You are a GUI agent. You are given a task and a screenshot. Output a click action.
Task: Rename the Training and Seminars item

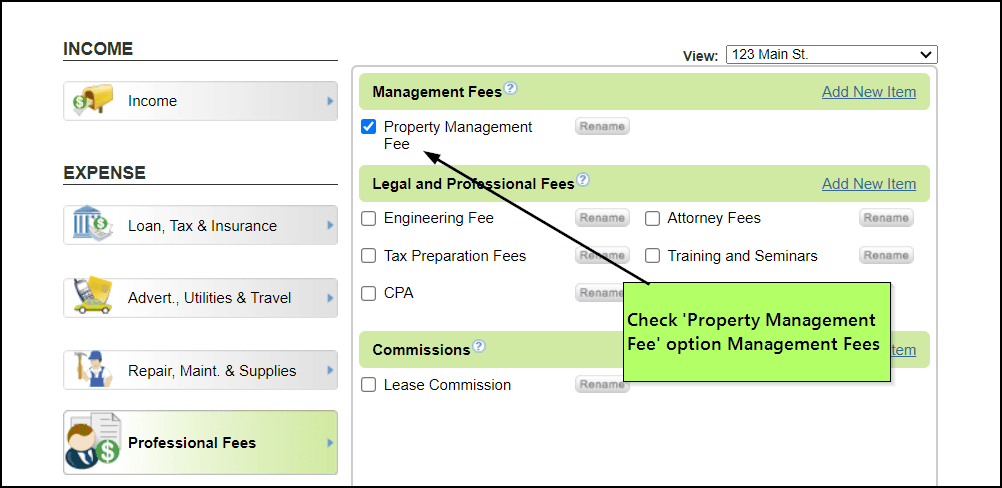[x=886, y=256]
